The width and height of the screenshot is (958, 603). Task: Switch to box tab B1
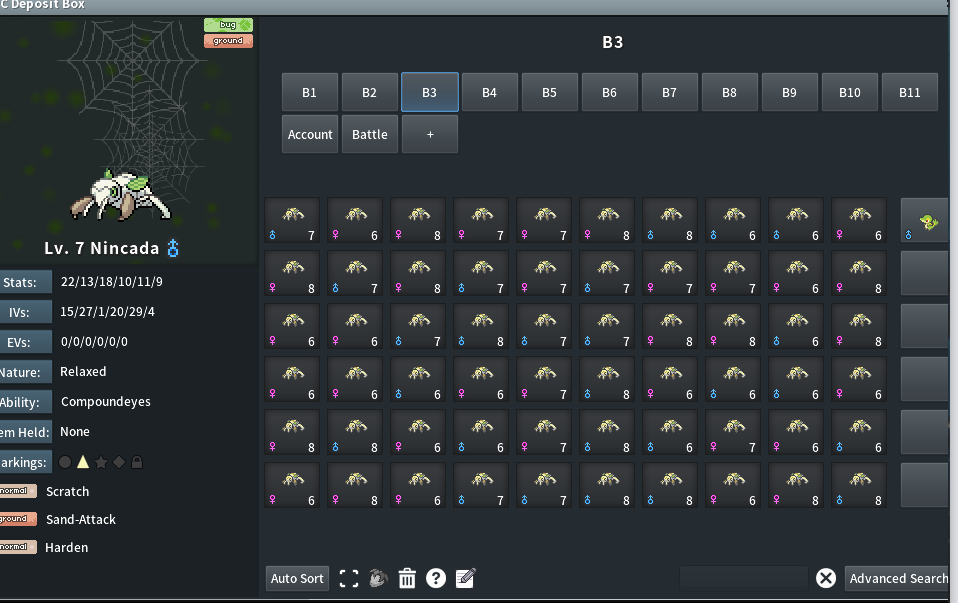[310, 92]
